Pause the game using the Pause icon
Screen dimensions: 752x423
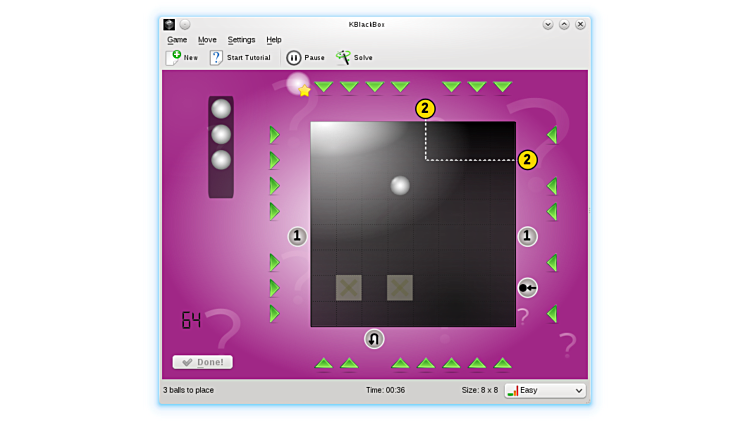click(x=294, y=58)
